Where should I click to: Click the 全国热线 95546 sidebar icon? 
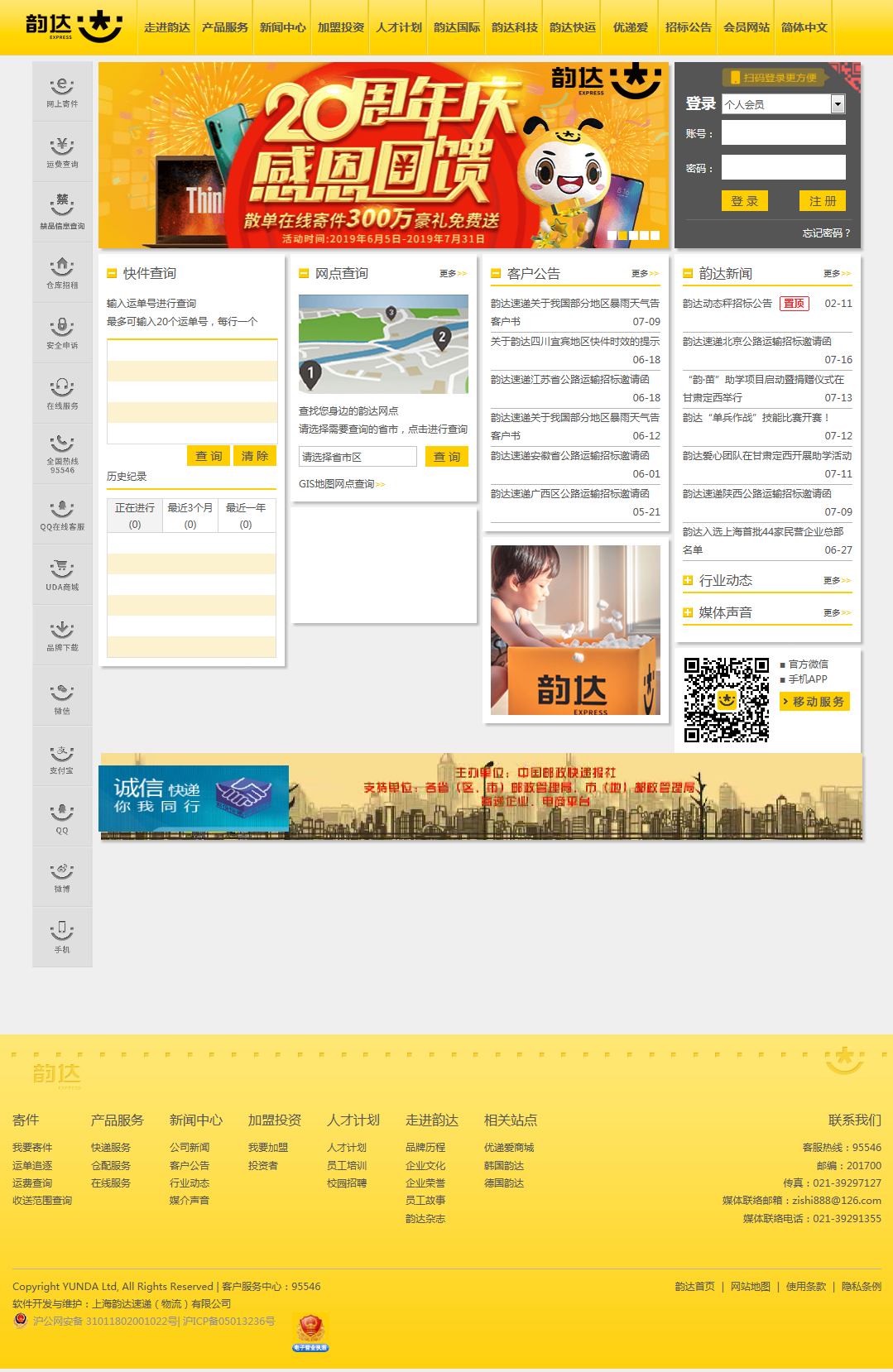click(x=62, y=453)
